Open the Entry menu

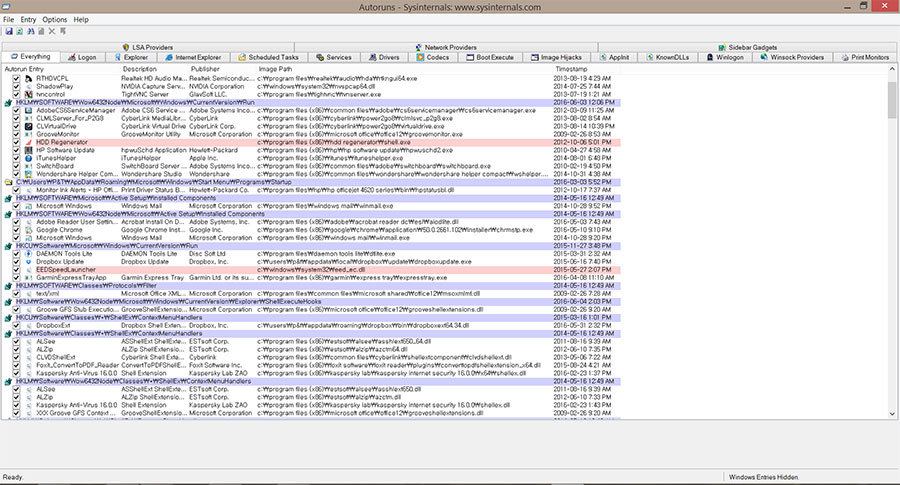pos(28,20)
